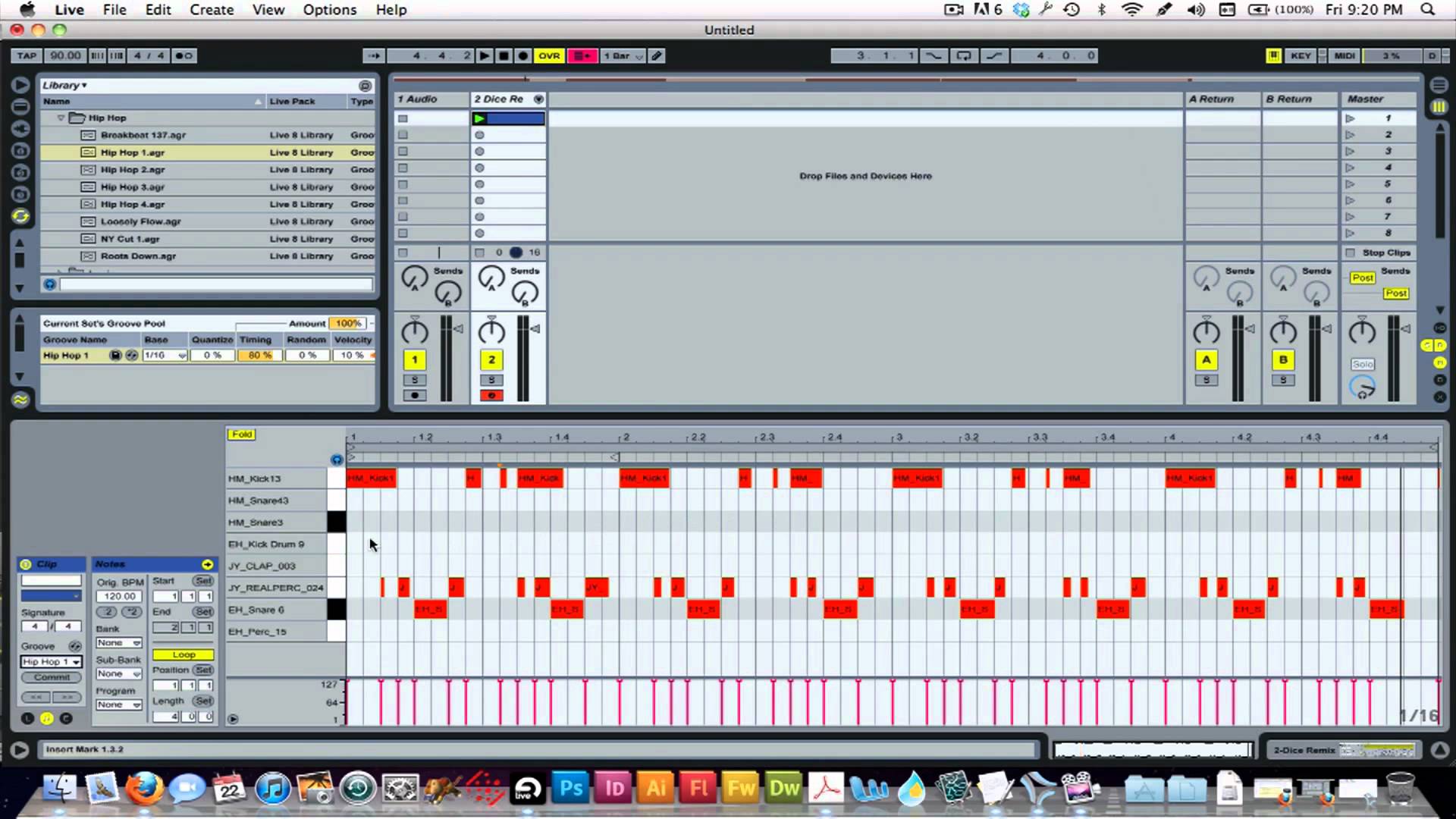
Task: Click the tempo field showing 90.00
Action: click(x=65, y=55)
